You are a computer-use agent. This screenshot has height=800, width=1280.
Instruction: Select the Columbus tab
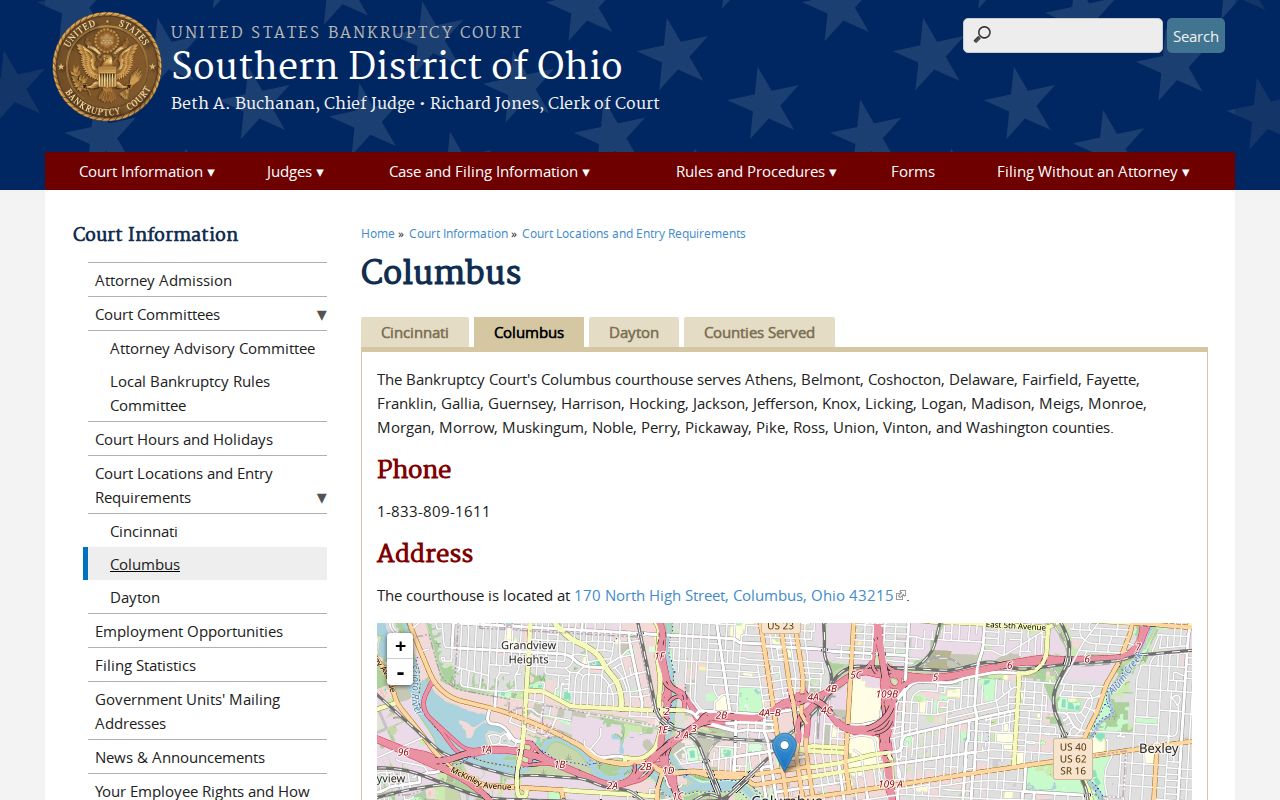(529, 333)
